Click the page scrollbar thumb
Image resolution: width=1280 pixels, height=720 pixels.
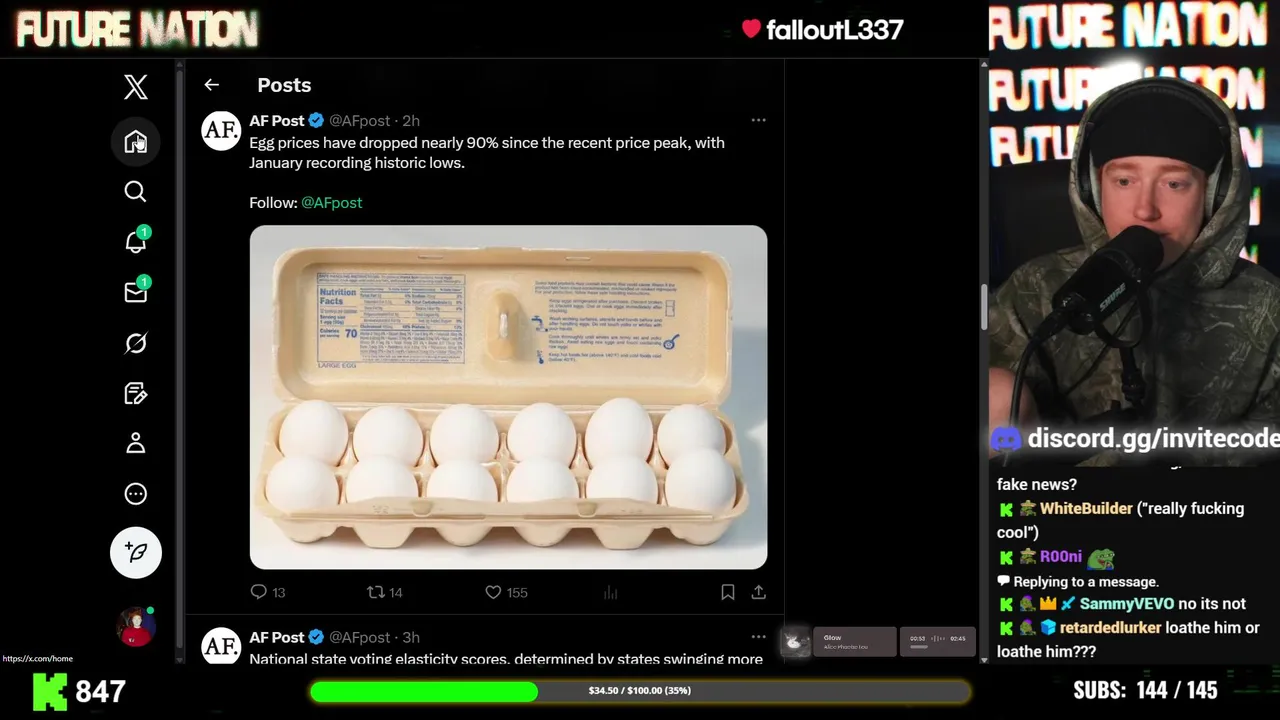(x=984, y=306)
